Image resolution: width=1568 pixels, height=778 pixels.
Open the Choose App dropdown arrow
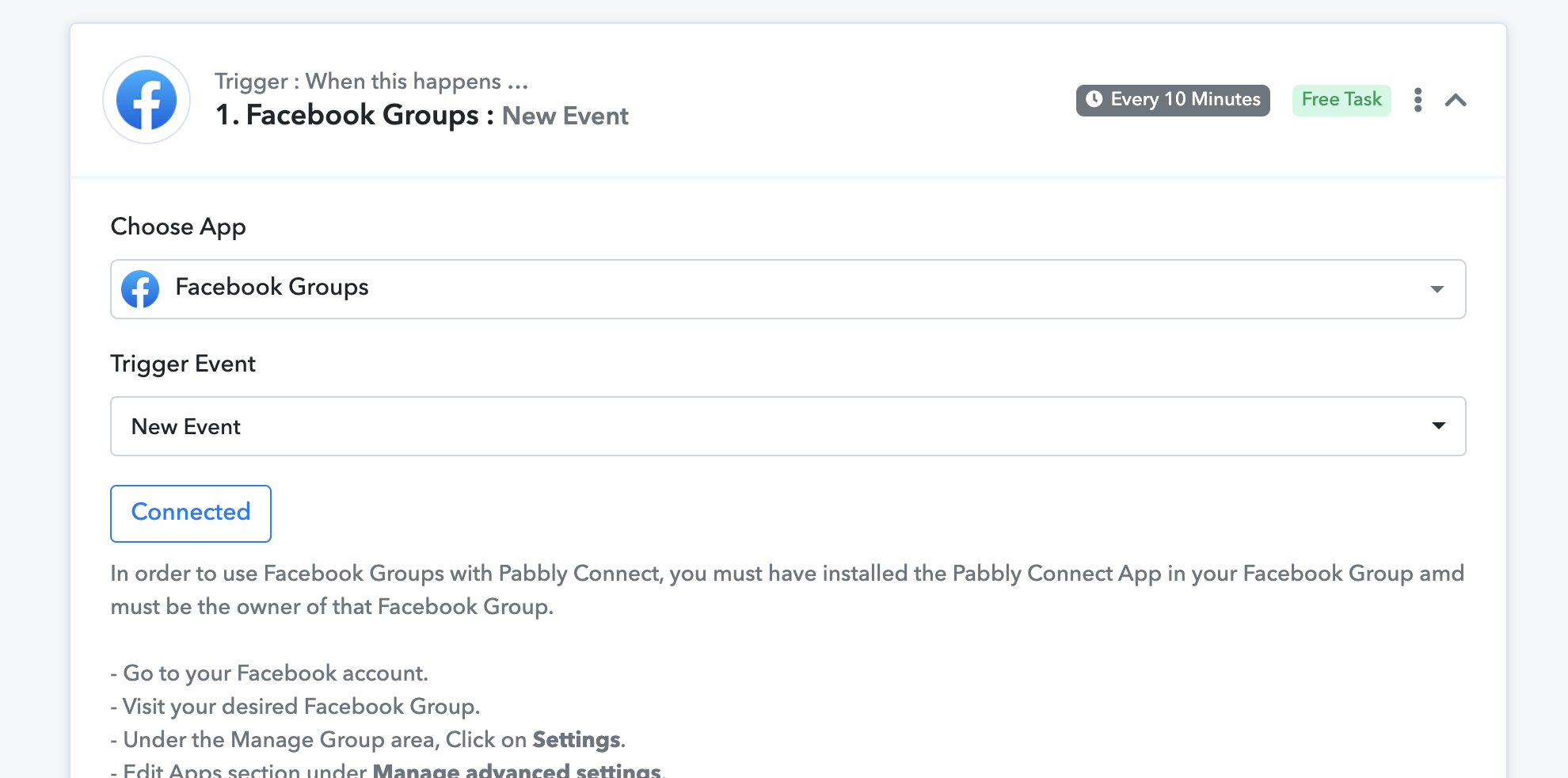click(1437, 289)
